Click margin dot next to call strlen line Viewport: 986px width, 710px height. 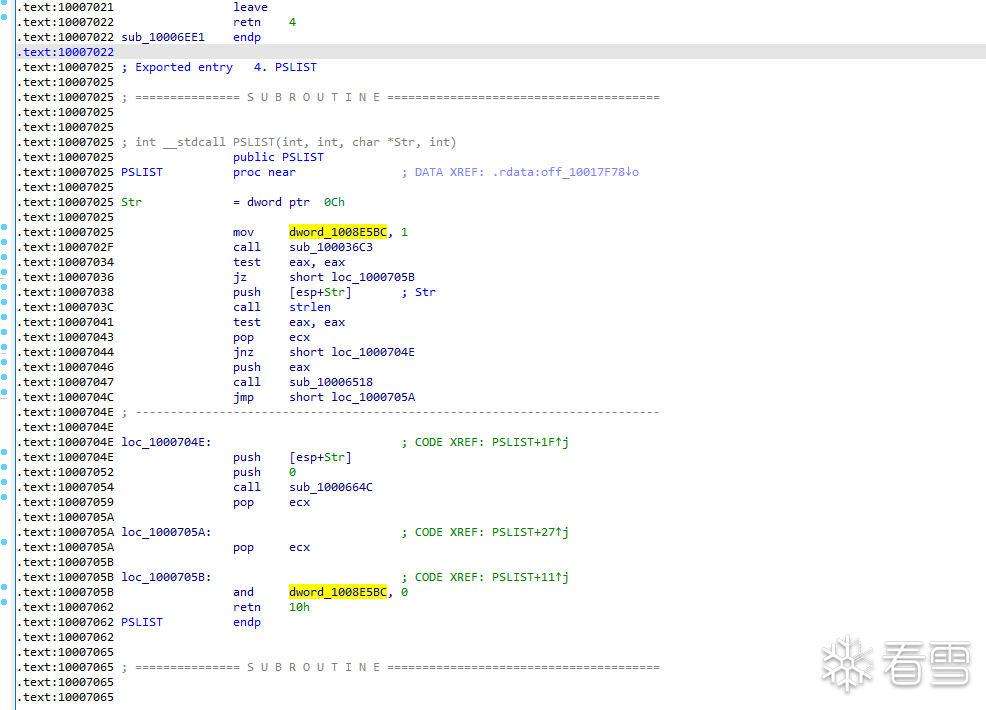[x=4, y=307]
